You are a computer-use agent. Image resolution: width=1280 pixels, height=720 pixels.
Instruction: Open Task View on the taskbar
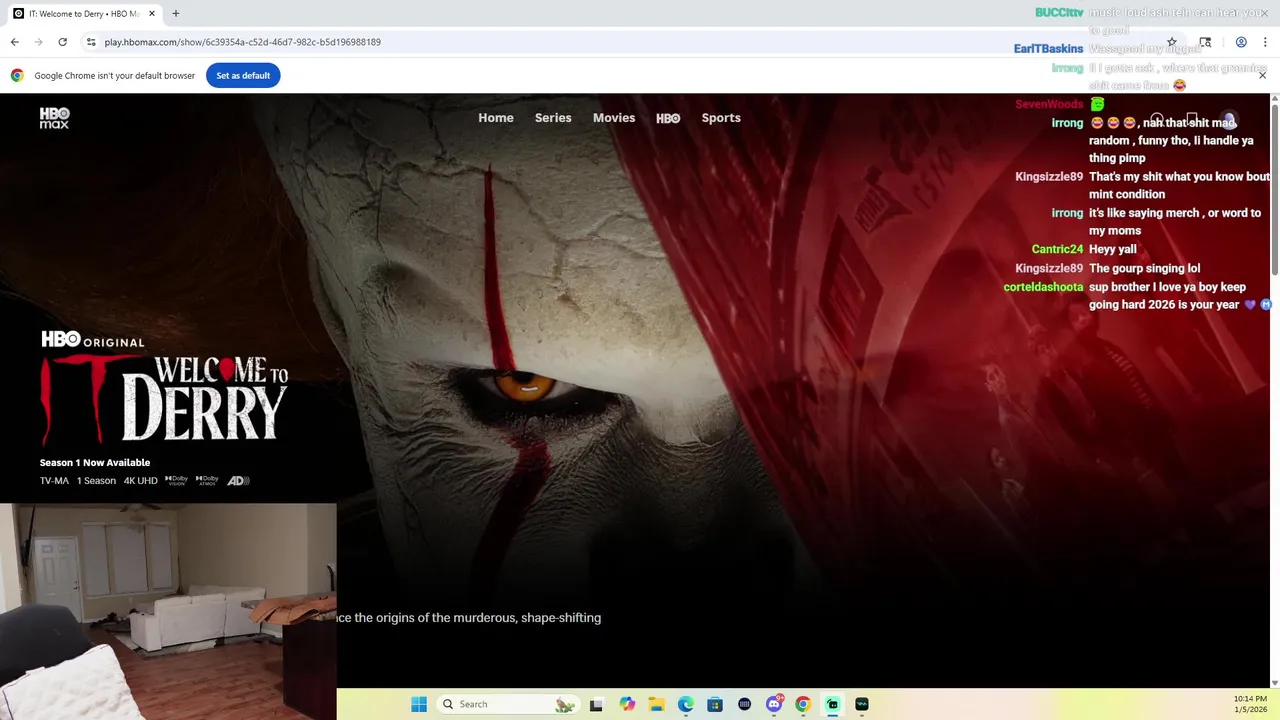point(596,704)
